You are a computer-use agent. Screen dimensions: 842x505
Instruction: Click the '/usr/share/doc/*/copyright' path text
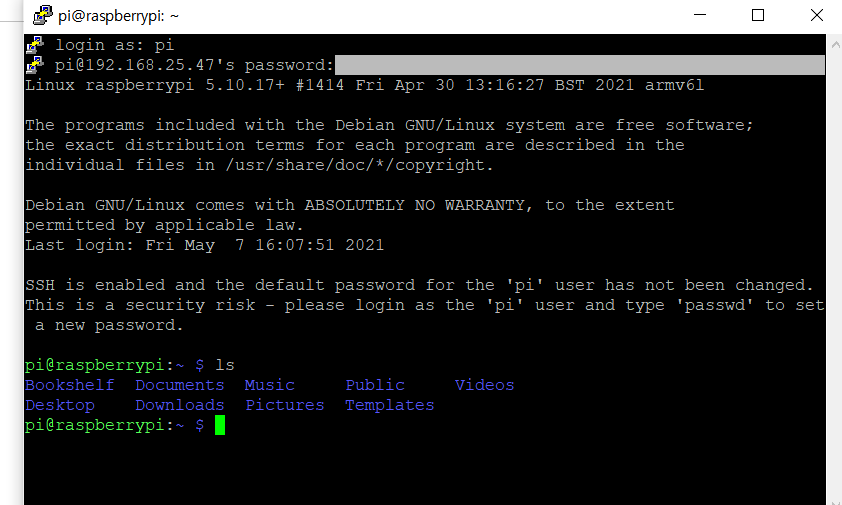(354, 165)
